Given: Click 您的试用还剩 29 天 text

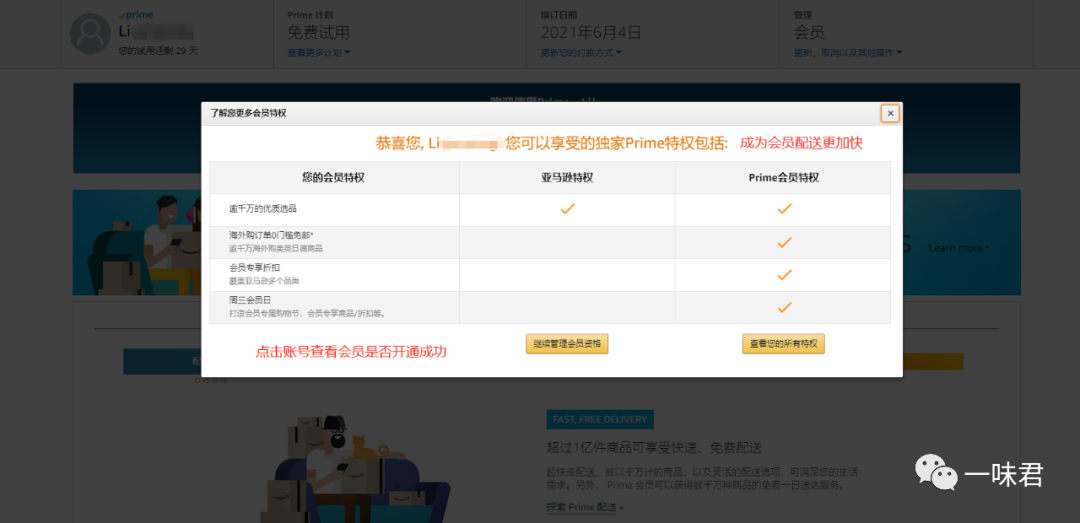Looking at the screenshot, I should point(158,50).
